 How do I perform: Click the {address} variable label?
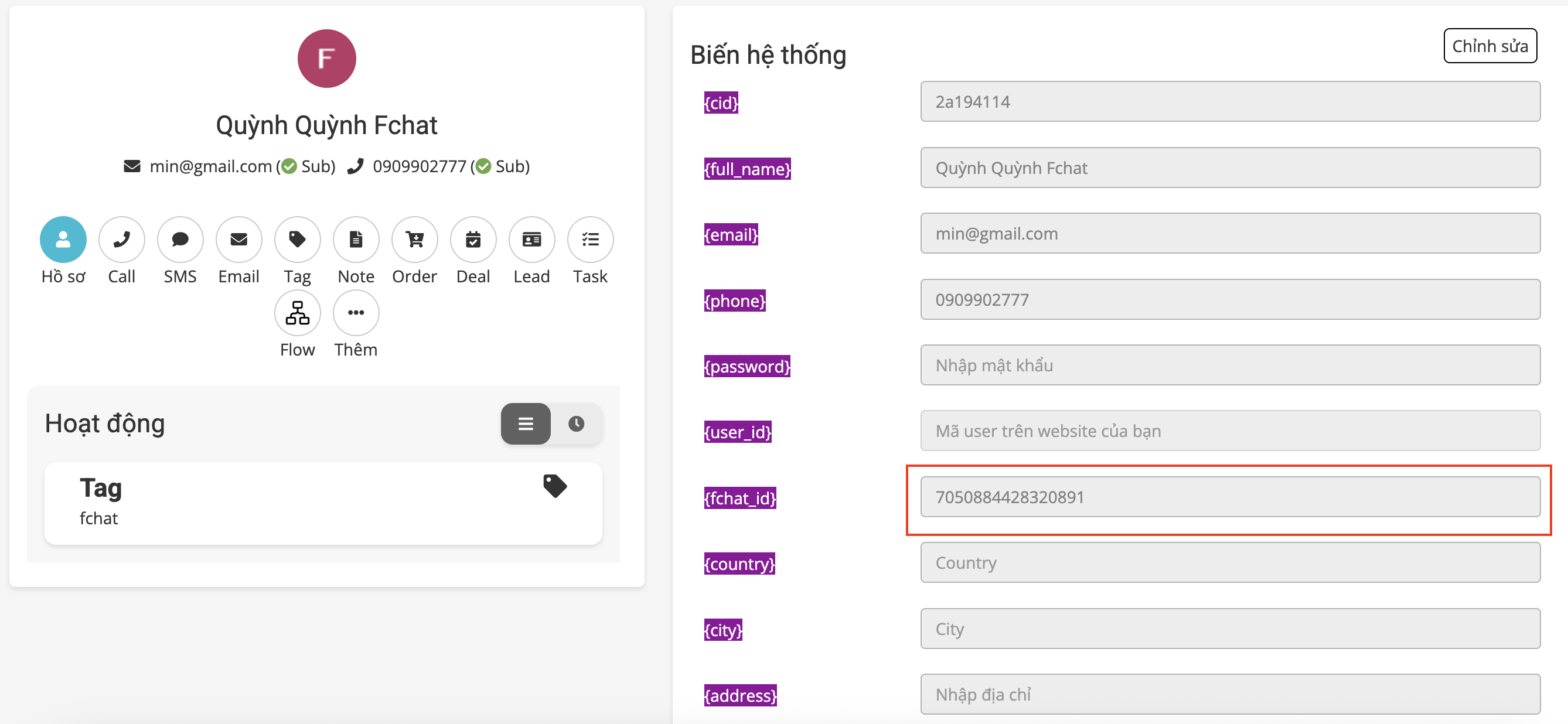[x=740, y=695]
